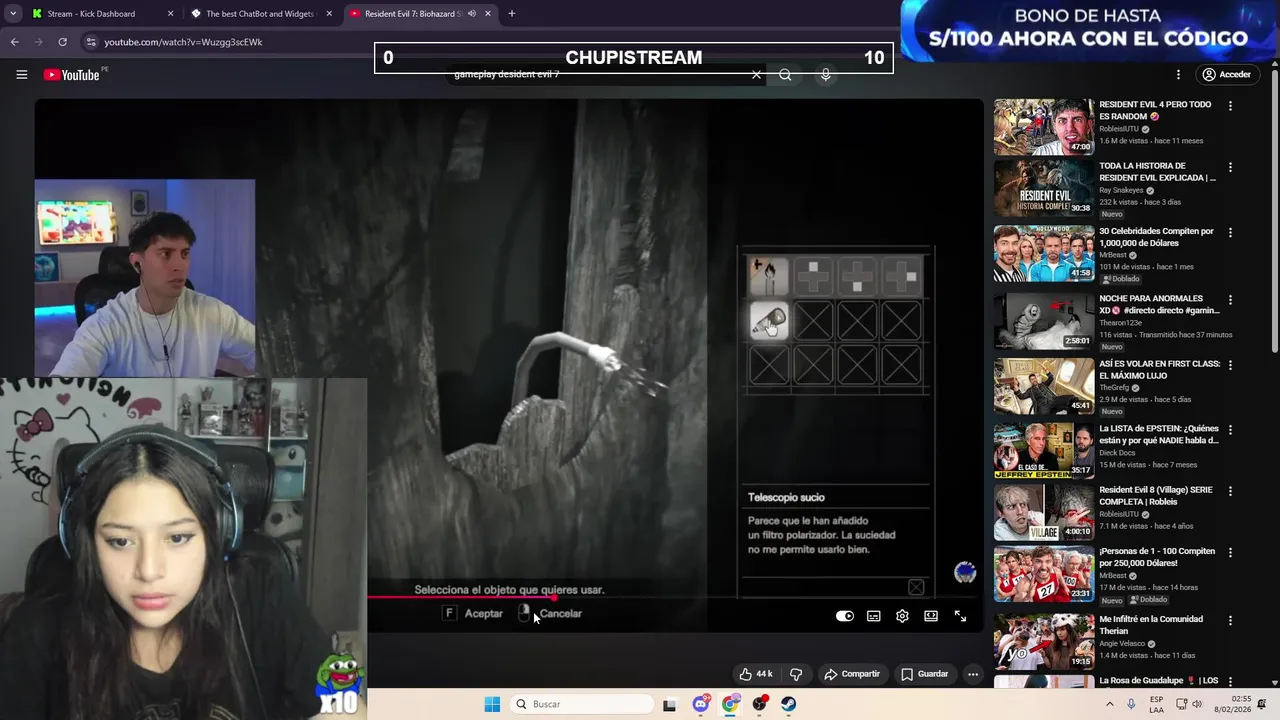Reload the page in Chrome
Viewport: 1280px width, 720px height.
click(x=62, y=42)
